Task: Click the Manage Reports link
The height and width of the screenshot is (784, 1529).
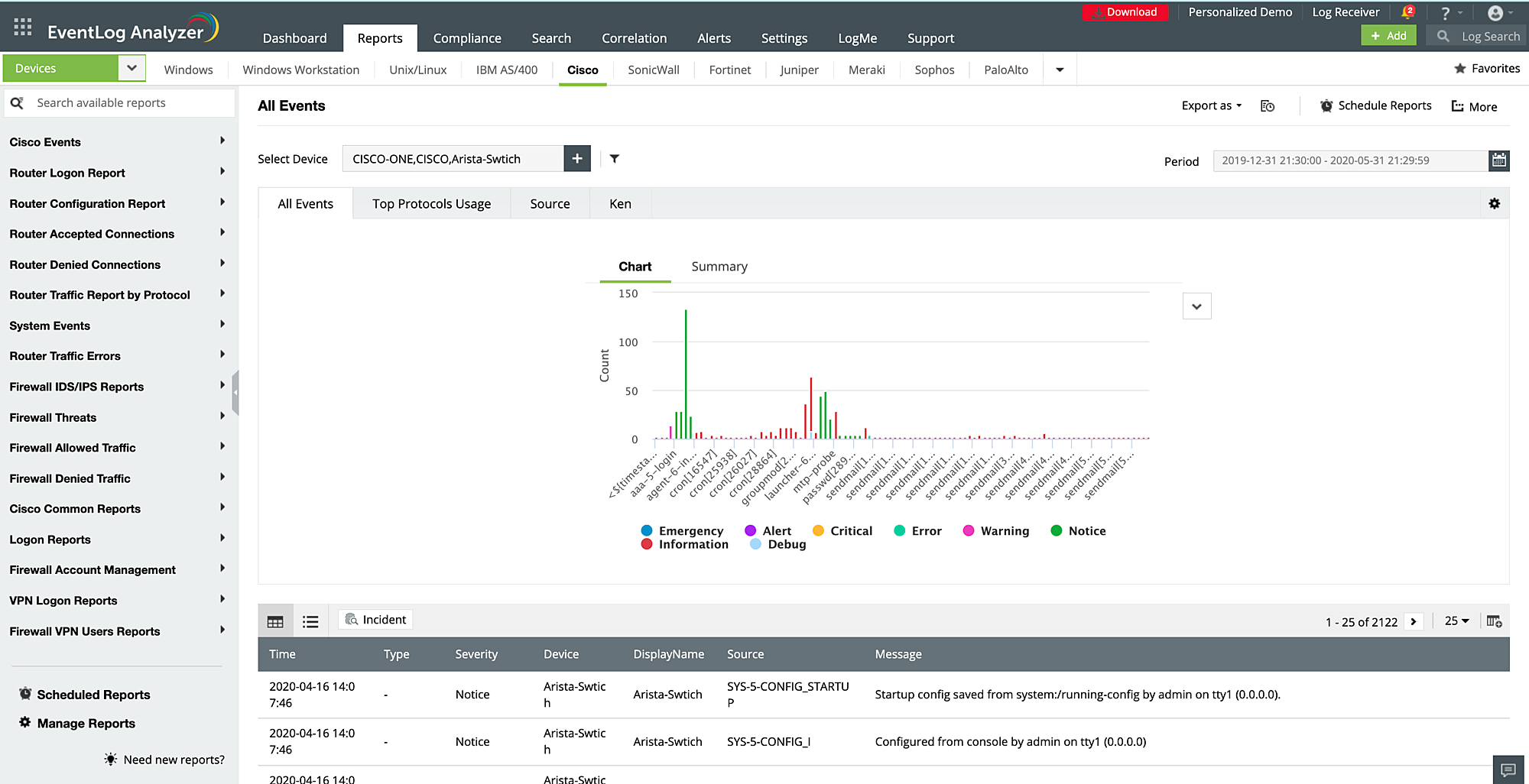Action: click(86, 724)
